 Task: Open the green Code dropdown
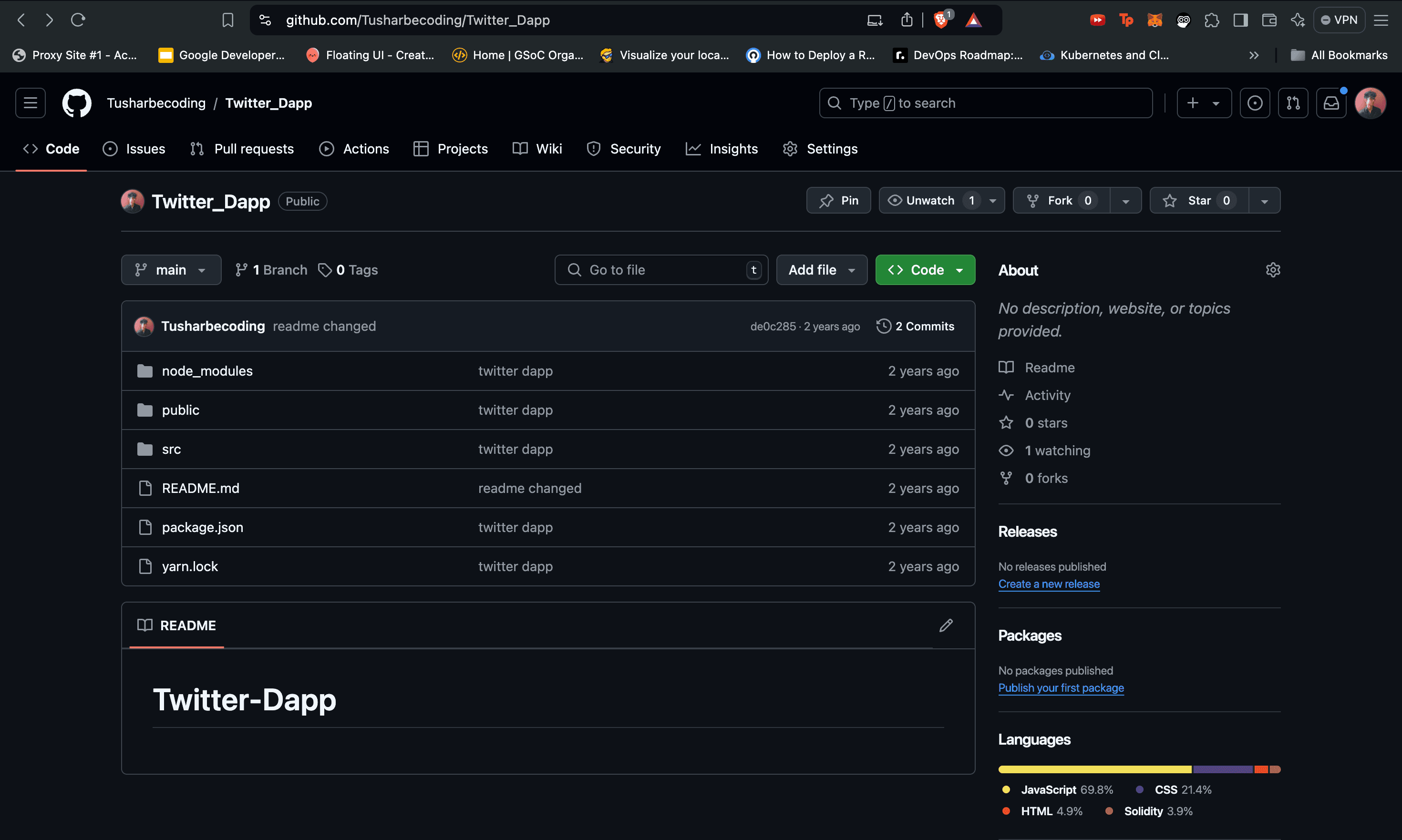tap(925, 270)
